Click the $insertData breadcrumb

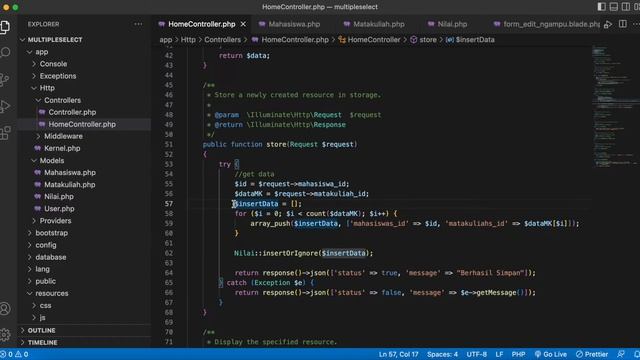[475, 40]
